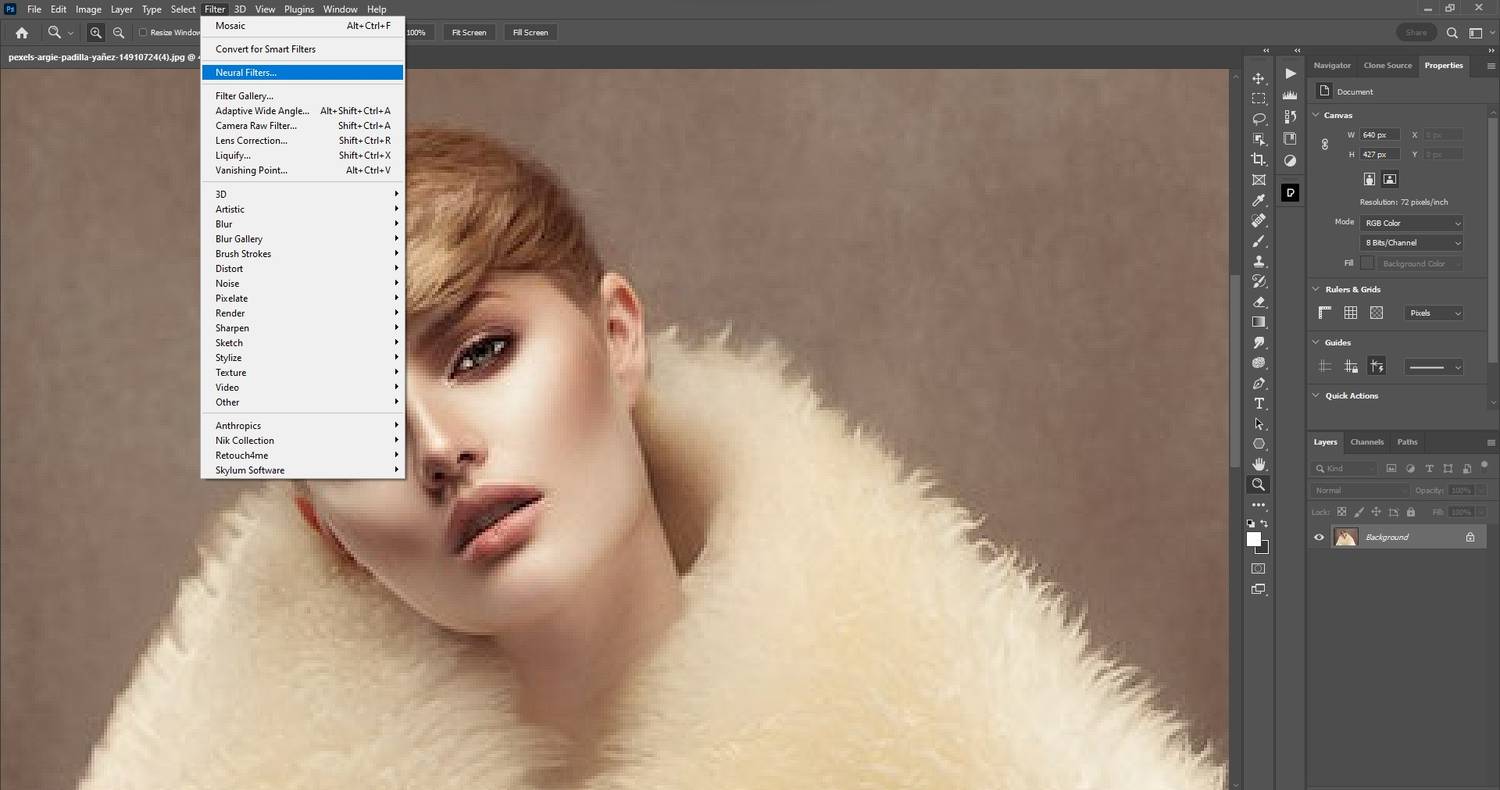Viewport: 1500px width, 790px height.
Task: Select the Type tool
Action: [1259, 403]
